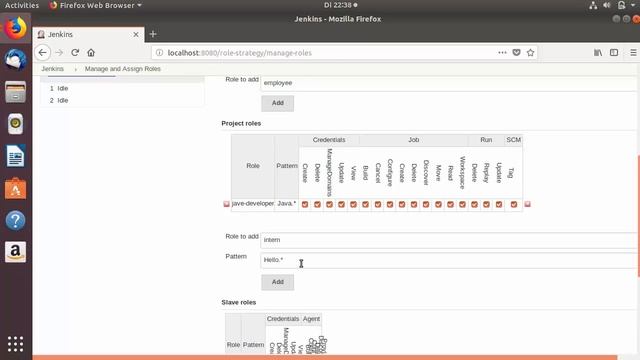
Task: Open Manage and Assign Roles breadcrumb
Action: [x=122, y=69]
